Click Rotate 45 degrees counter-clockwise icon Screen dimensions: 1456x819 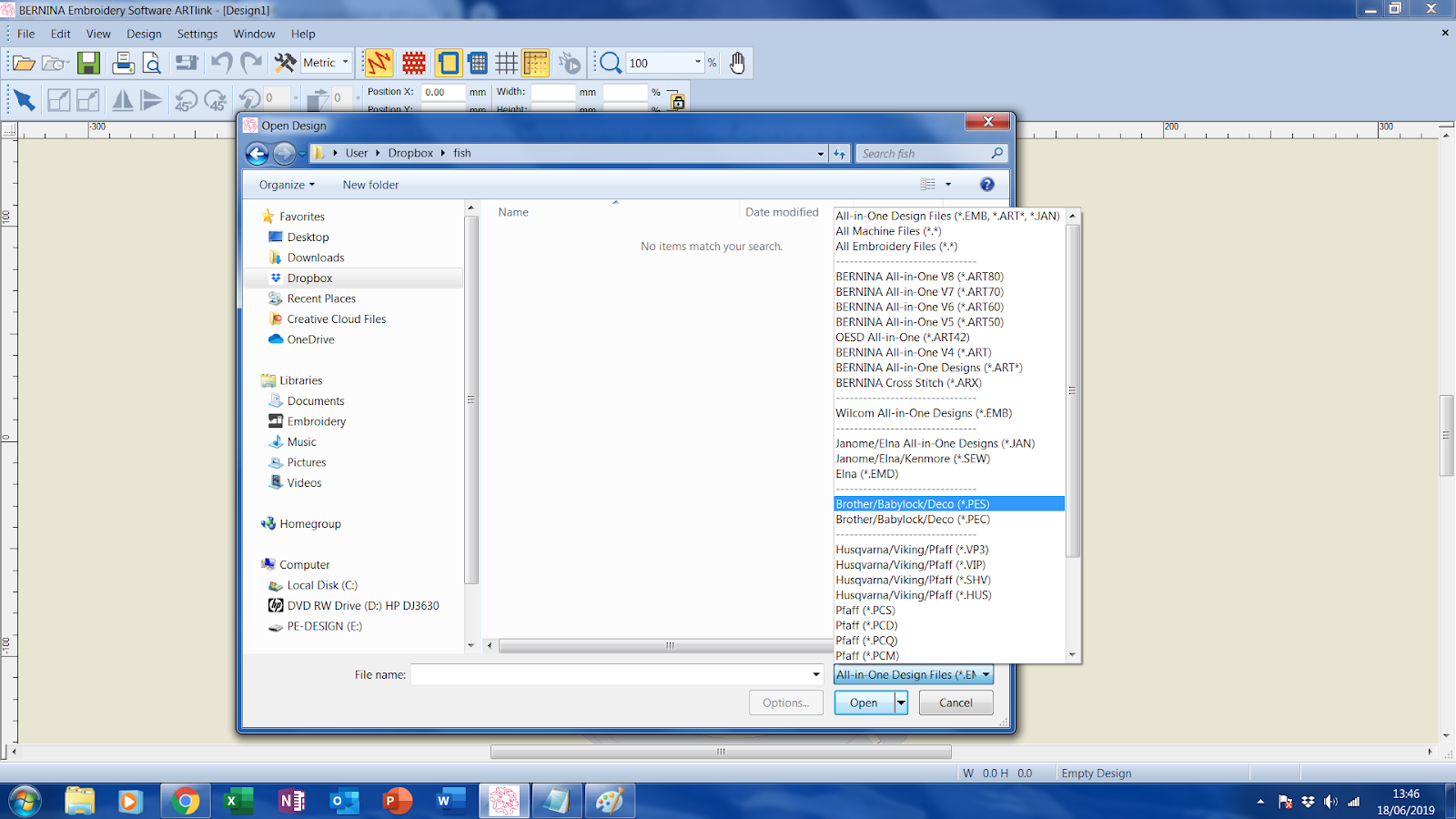[186, 99]
